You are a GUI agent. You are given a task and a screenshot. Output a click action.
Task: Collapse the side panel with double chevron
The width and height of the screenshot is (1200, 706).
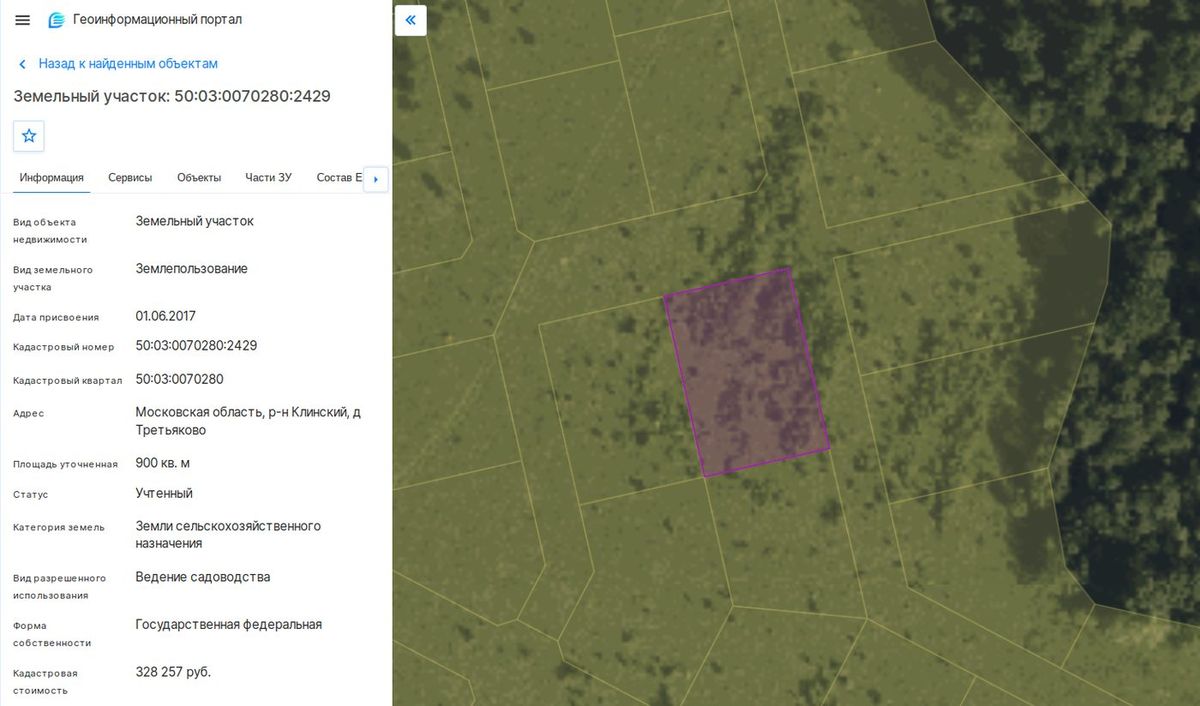[410, 20]
